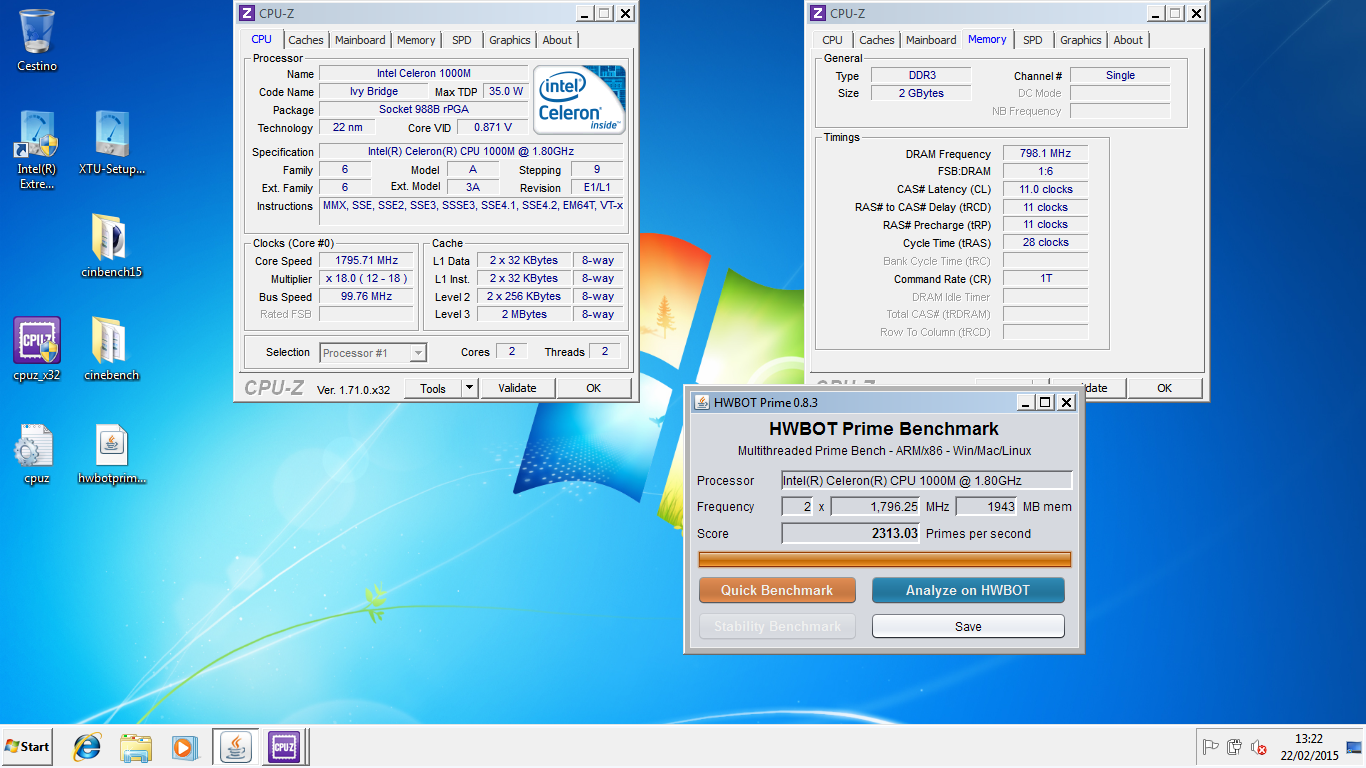Click Analyze on HWBOT button
The width and height of the screenshot is (1366, 768).
click(968, 590)
